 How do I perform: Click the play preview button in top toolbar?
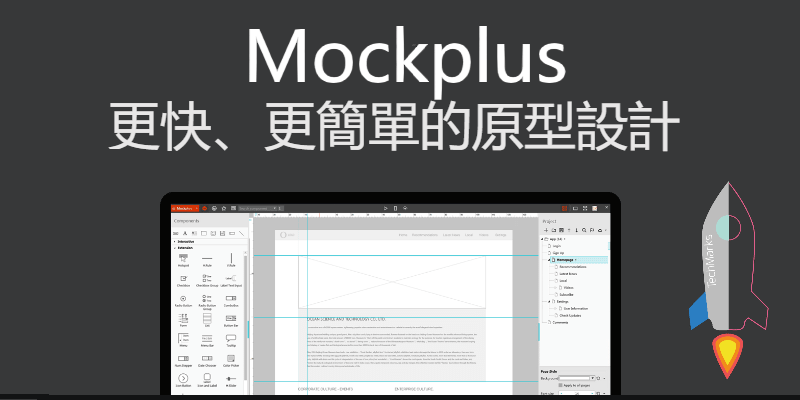pos(384,209)
